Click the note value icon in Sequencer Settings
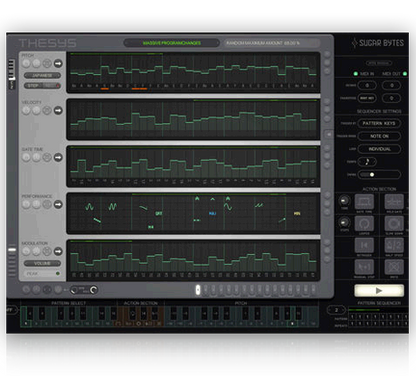The height and width of the screenshot is (376, 416). coord(367,162)
